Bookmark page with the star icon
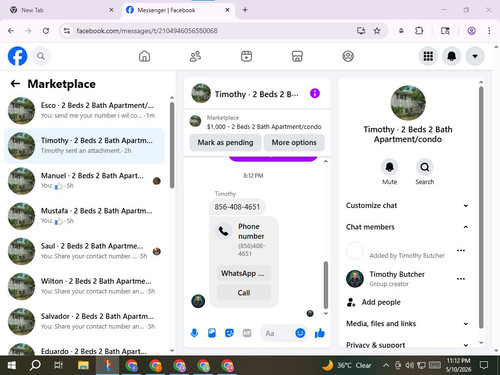The height and width of the screenshot is (375, 500). 377,31
